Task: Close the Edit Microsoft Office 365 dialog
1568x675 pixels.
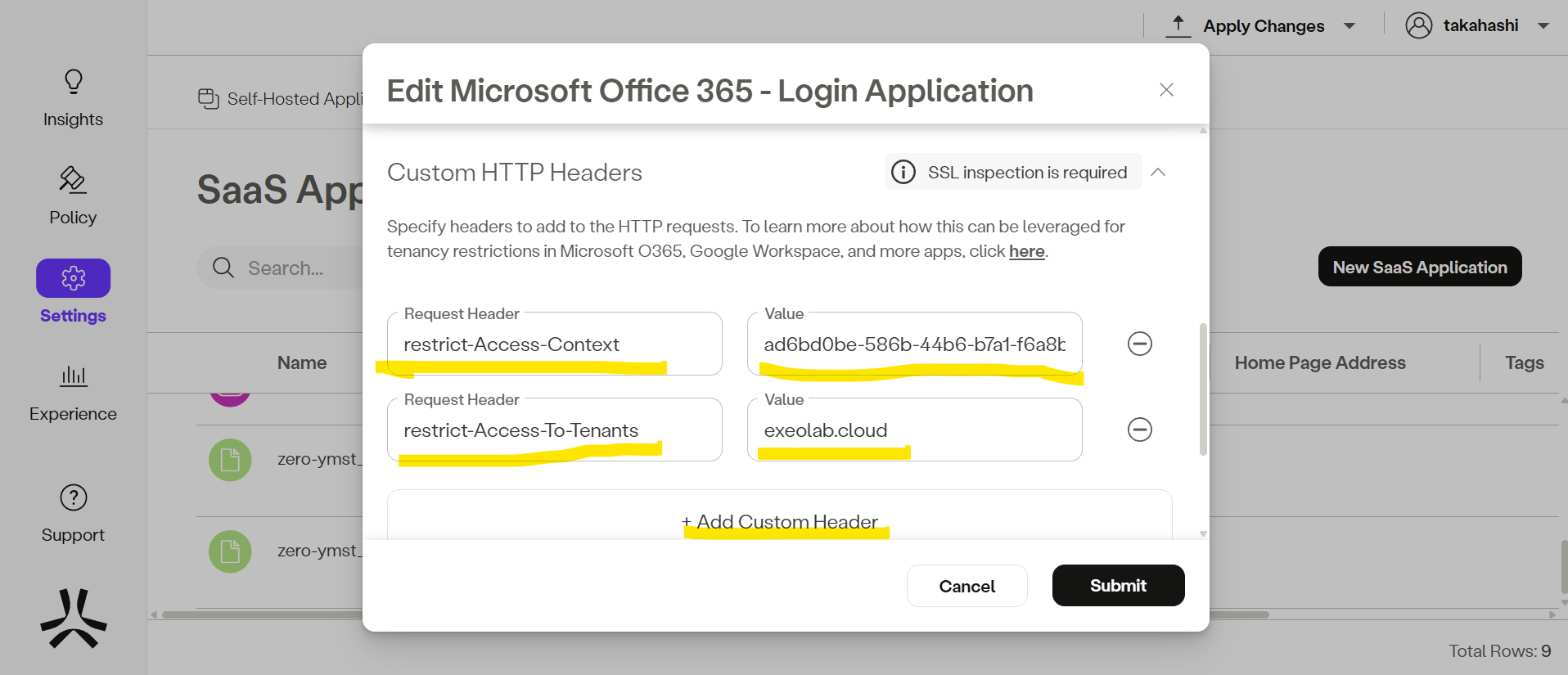Action: 1166,90
